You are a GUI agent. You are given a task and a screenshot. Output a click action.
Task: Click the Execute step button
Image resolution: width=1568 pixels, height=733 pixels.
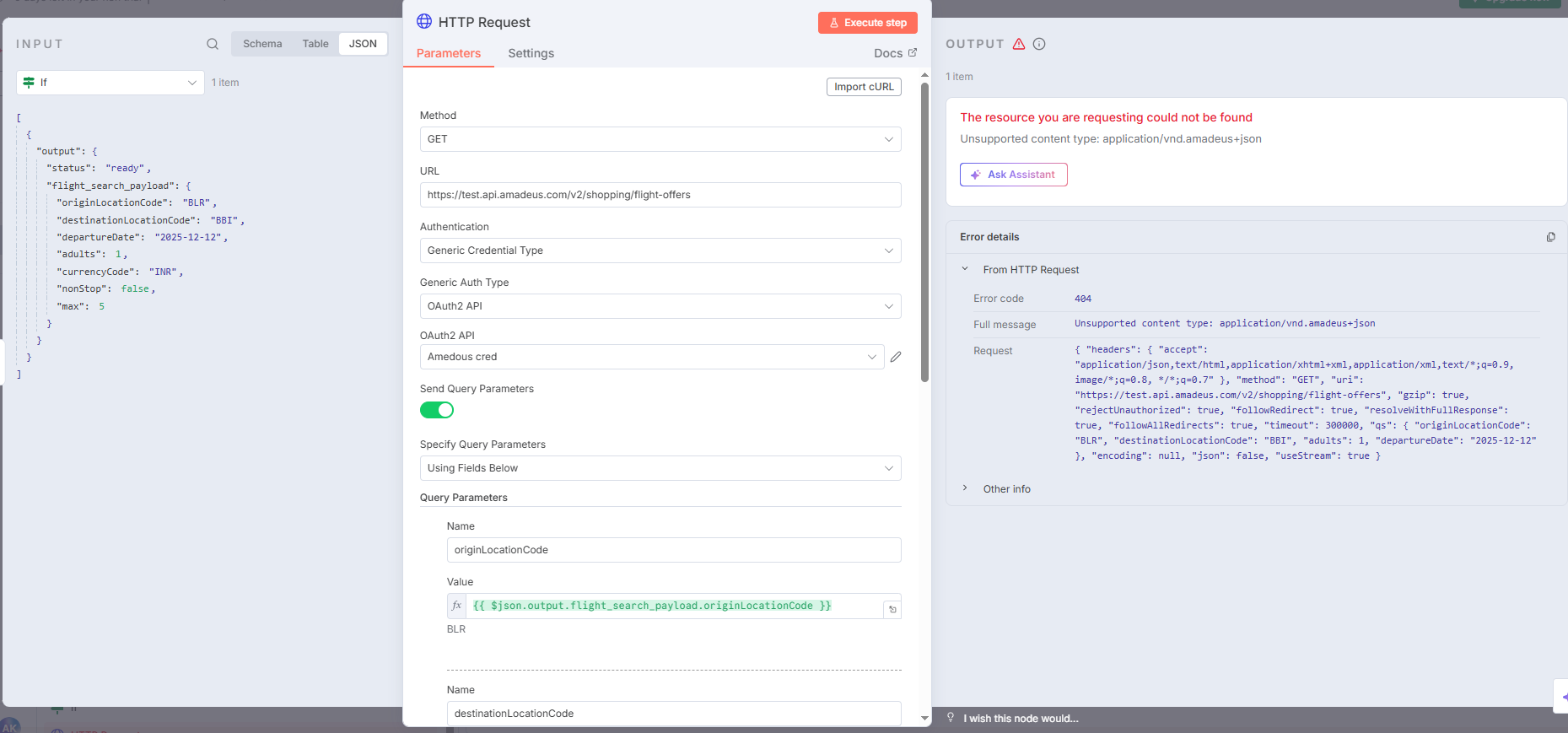(x=867, y=23)
